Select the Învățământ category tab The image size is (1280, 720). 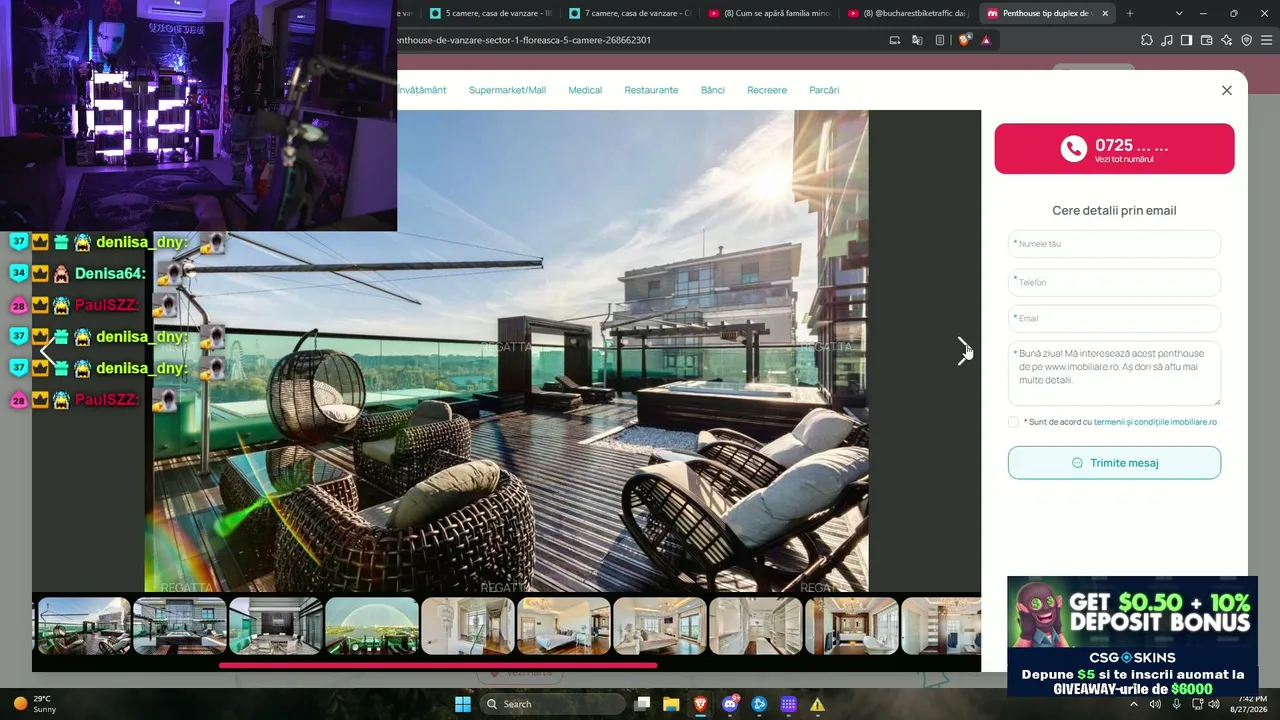pyautogui.click(x=422, y=90)
